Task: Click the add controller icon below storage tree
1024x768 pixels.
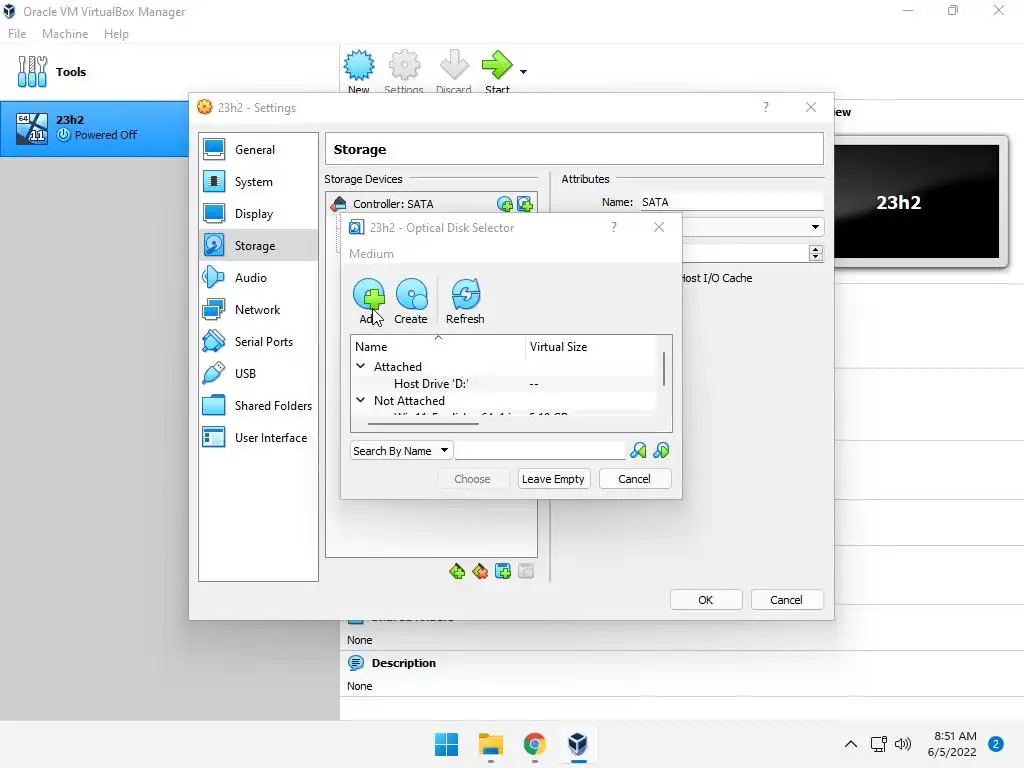Action: coord(457,571)
